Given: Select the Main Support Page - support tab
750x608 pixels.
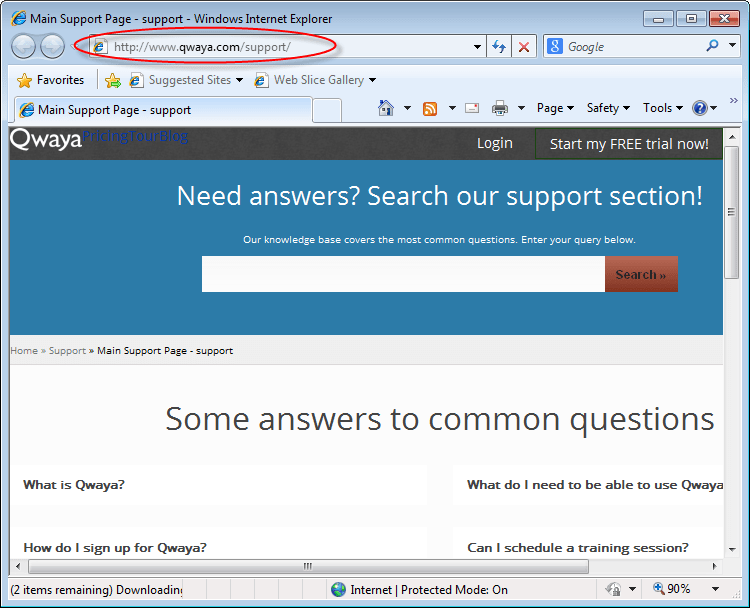Looking at the screenshot, I should [x=163, y=110].
